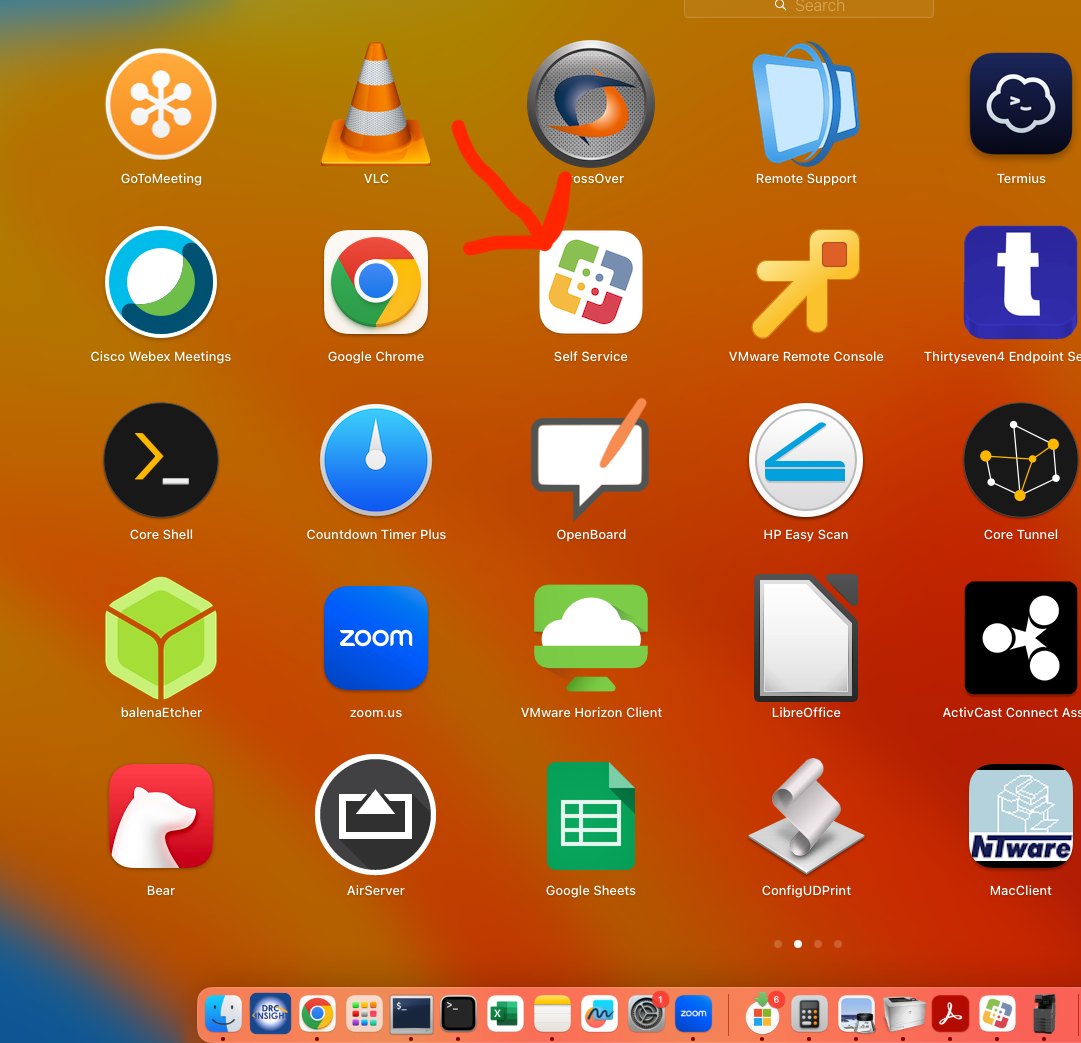Open the OpenBoard app

pos(591,460)
